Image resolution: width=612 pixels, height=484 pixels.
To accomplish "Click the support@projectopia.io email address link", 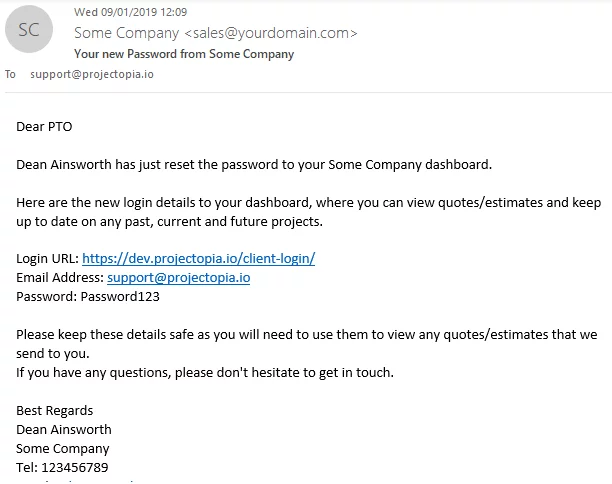I will [x=178, y=278].
